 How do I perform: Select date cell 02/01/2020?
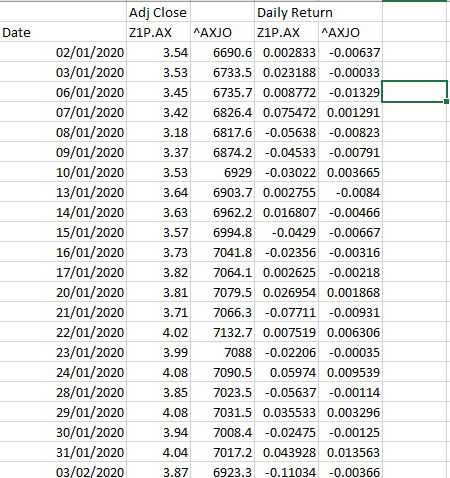point(63,52)
